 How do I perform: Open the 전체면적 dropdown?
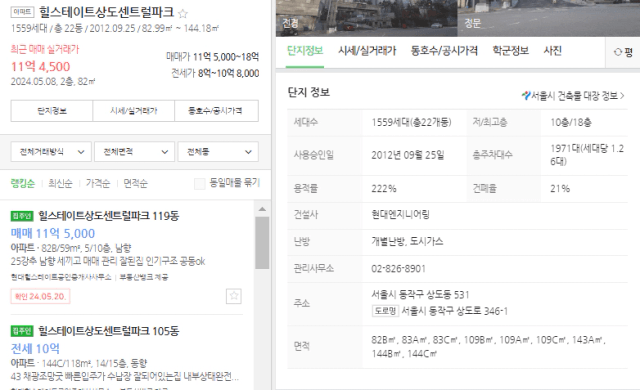pyautogui.click(x=134, y=152)
